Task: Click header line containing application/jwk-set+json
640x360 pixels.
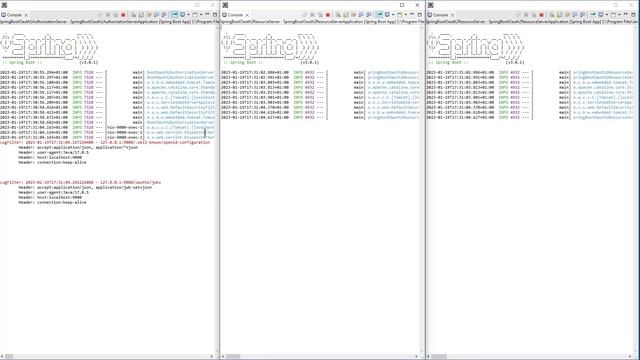Action: (85, 187)
